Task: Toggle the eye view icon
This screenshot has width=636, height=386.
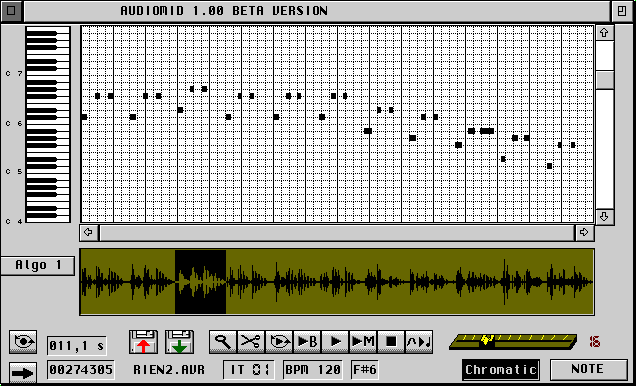Action: [23, 342]
